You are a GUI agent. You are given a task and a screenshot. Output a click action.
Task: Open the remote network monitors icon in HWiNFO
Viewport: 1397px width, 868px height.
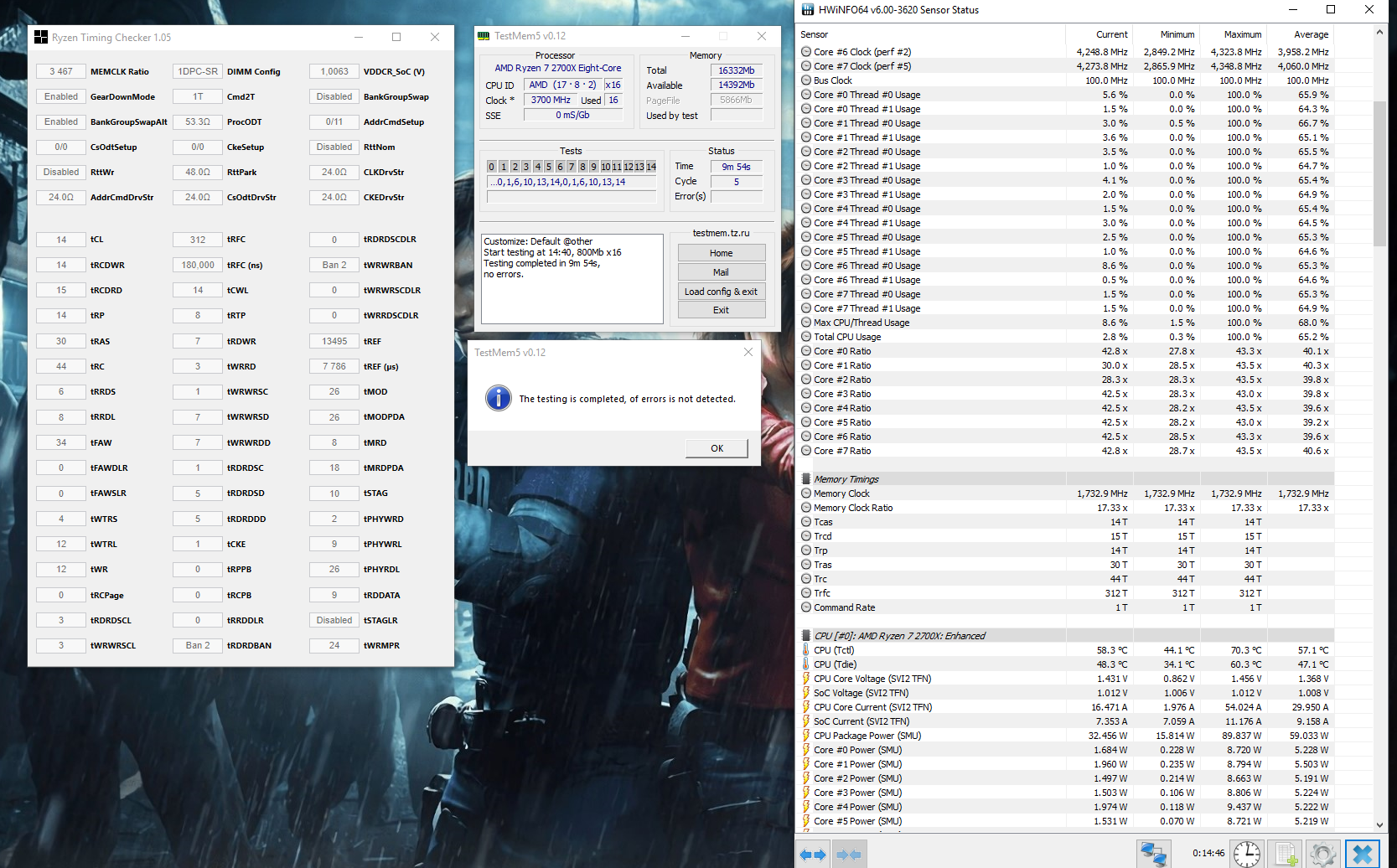click(1154, 854)
